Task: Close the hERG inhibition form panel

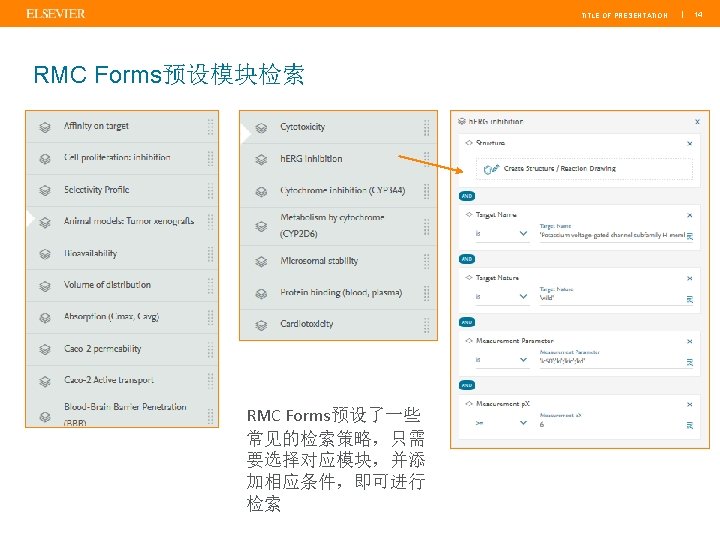Action: point(697,122)
